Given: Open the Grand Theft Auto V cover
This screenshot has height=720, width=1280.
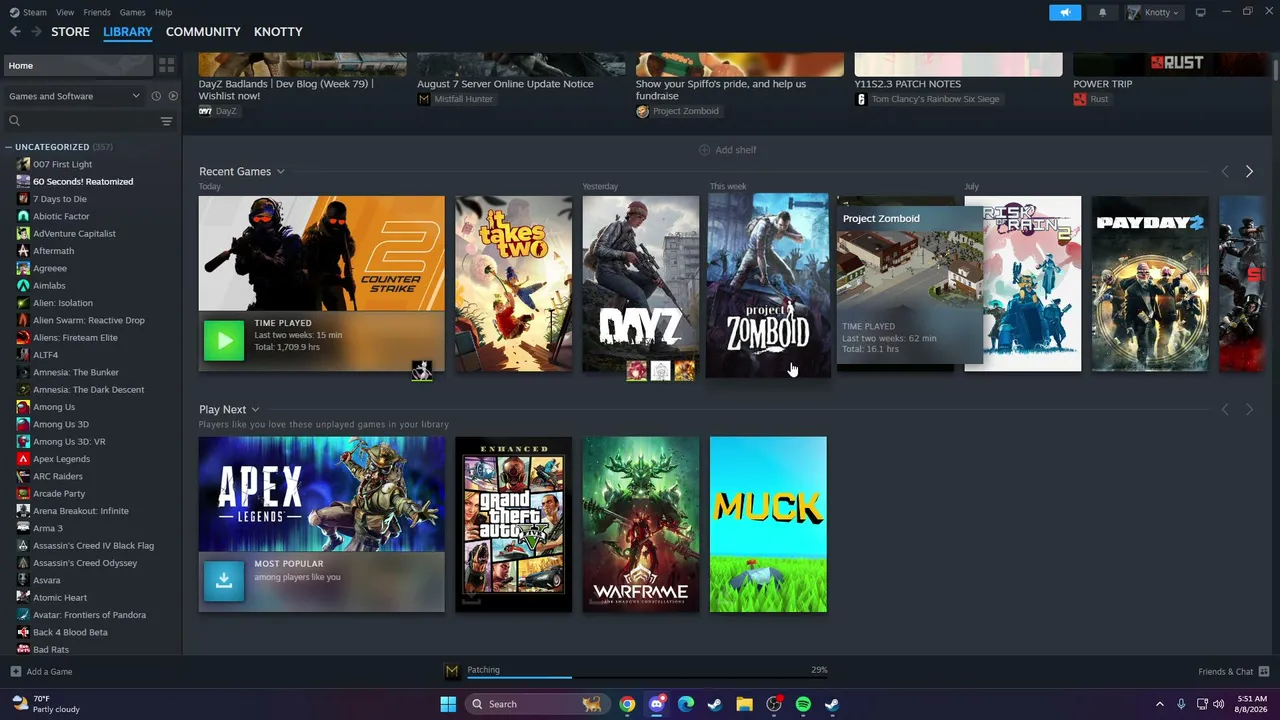Looking at the screenshot, I should click(x=514, y=524).
